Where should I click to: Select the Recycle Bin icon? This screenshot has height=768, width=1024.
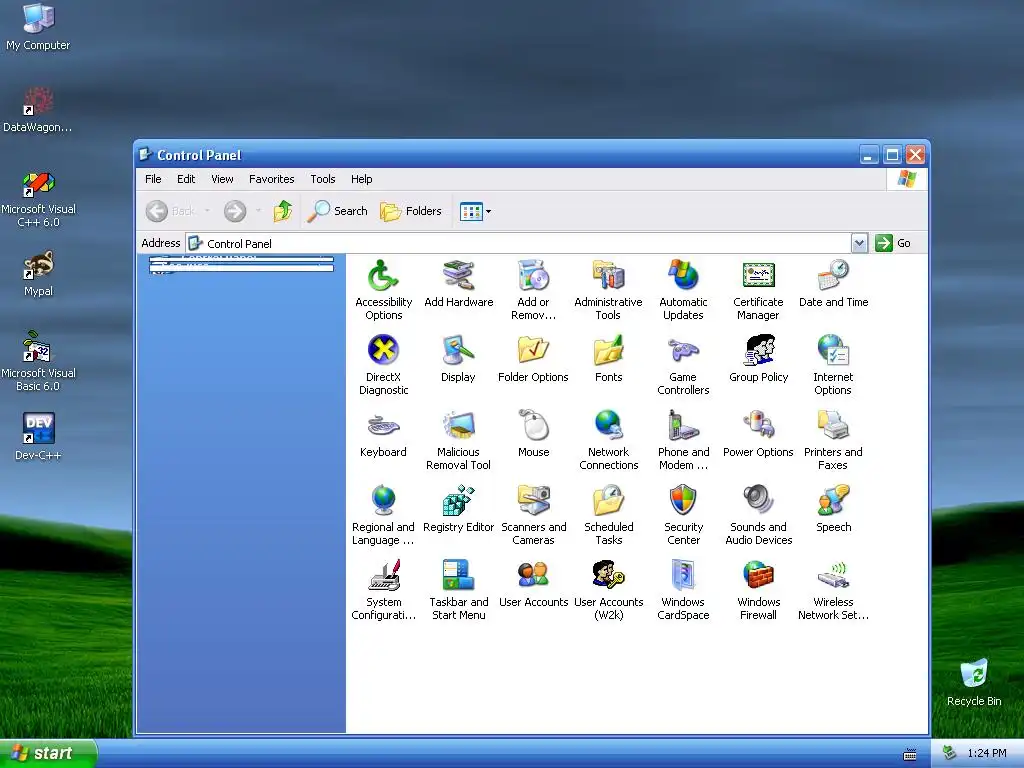(974, 683)
